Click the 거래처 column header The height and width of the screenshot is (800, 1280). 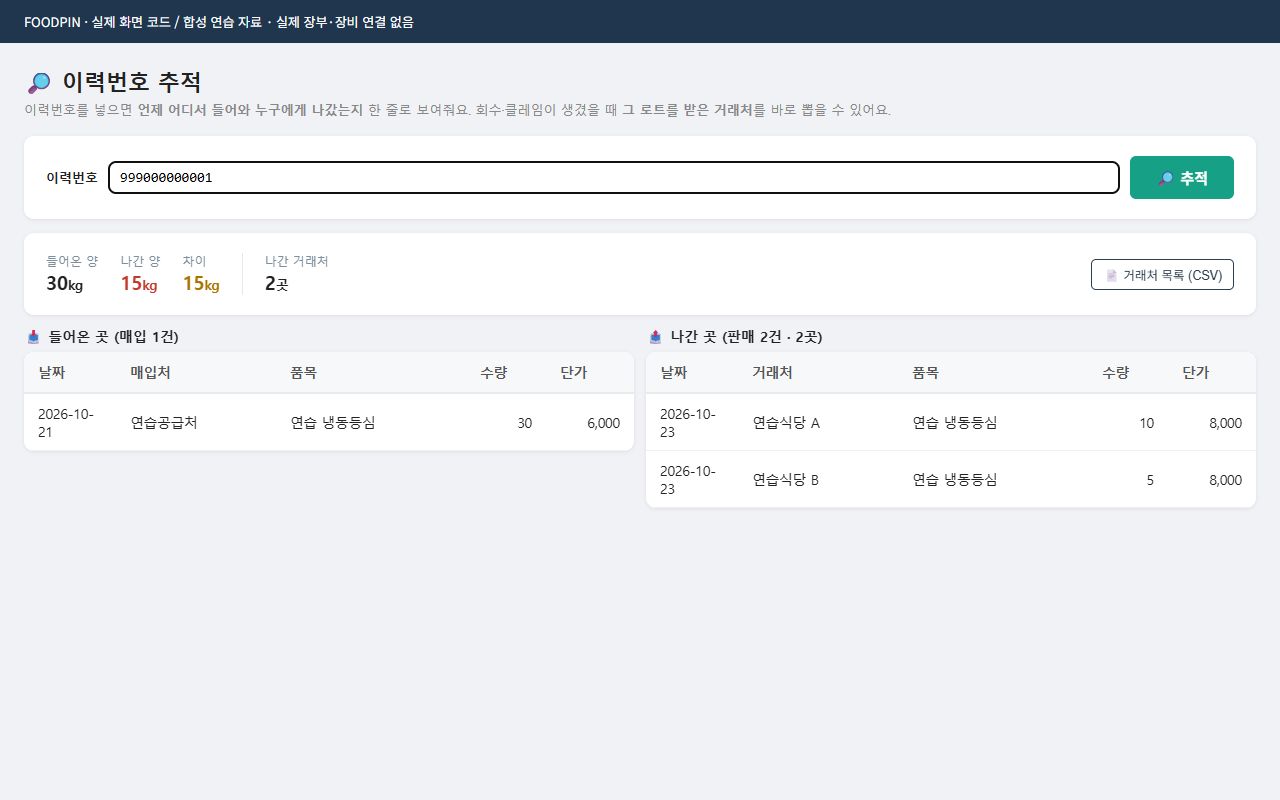click(x=772, y=373)
